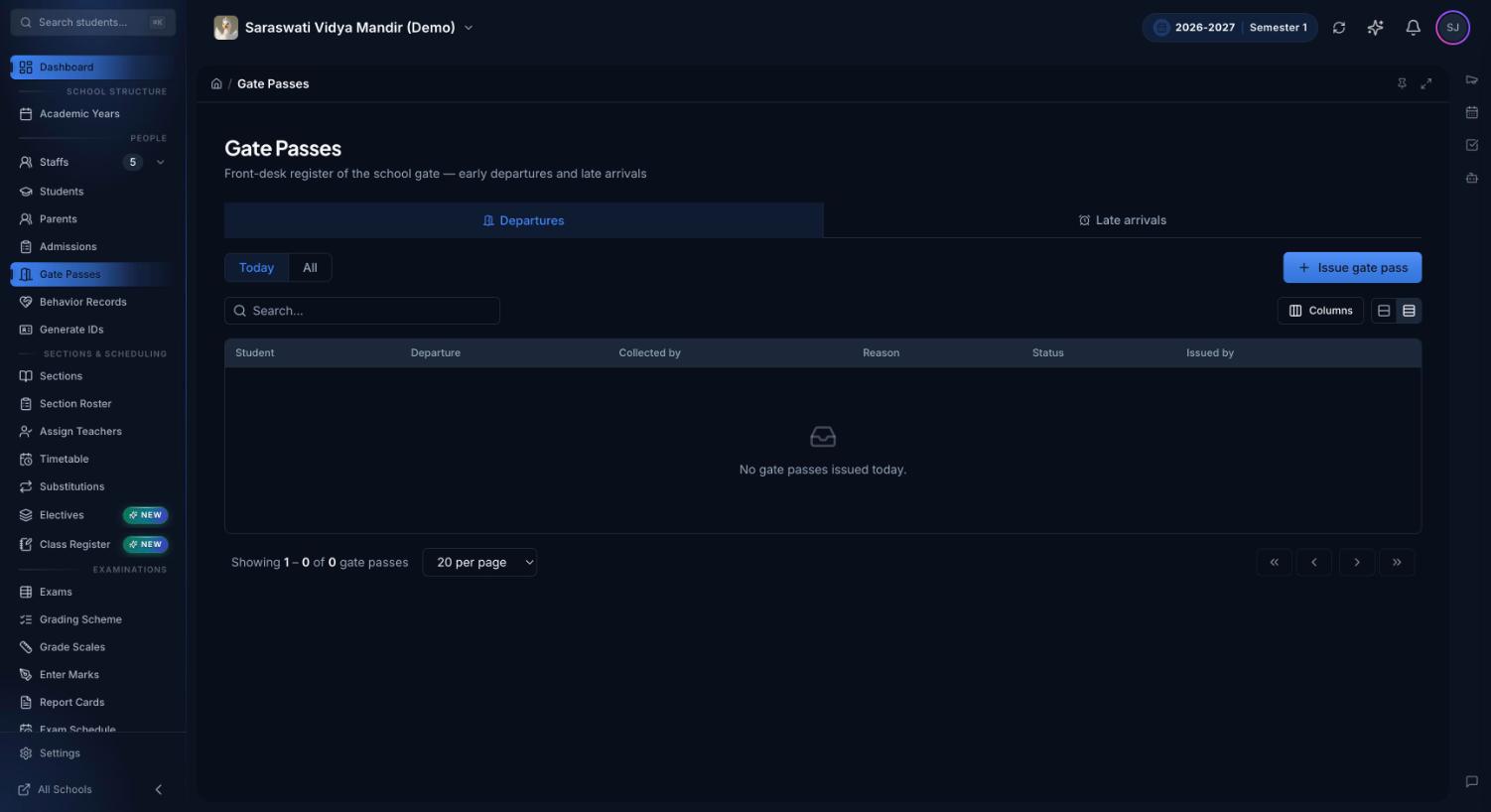
Task: Open the AI sparkle assistant icon
Action: click(x=1375, y=28)
